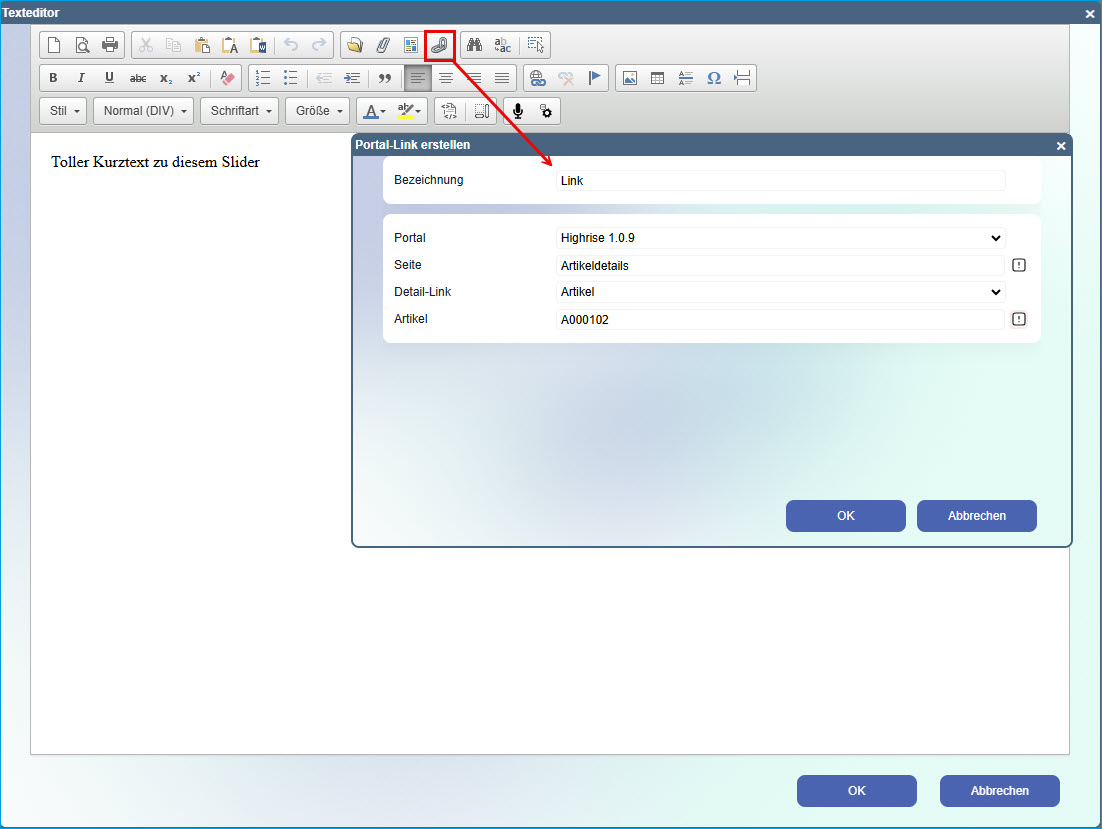Remove formatting with eraser icon
1102x829 pixels.
(x=227, y=78)
